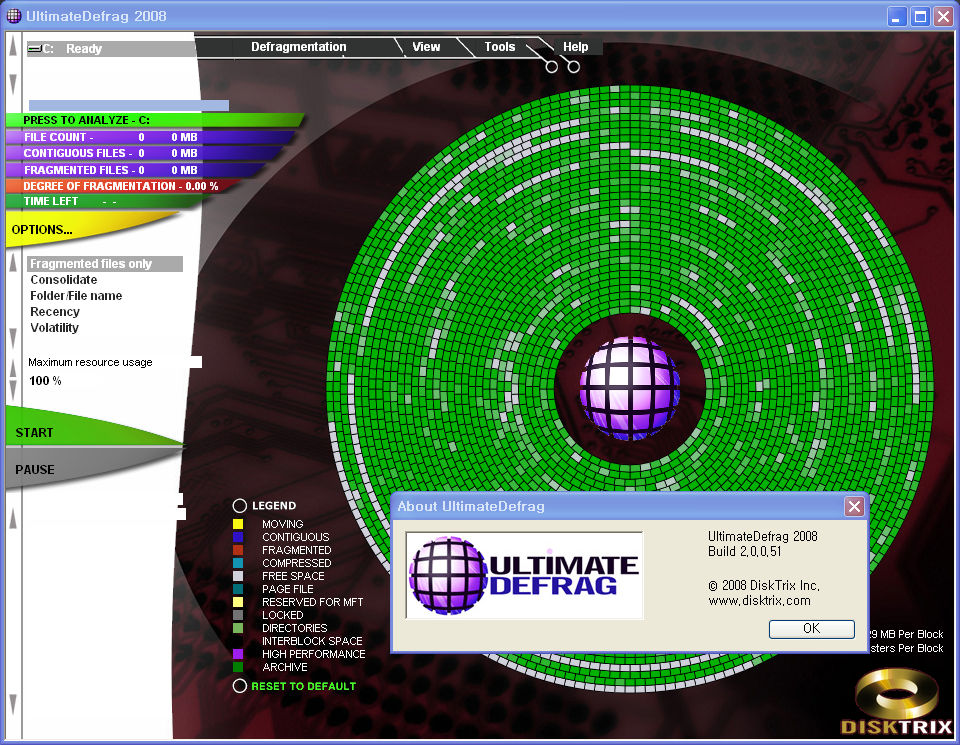Screen dimensions: 960x745
Task: Click the RESET TO DEFAULT label
Action: click(x=304, y=686)
